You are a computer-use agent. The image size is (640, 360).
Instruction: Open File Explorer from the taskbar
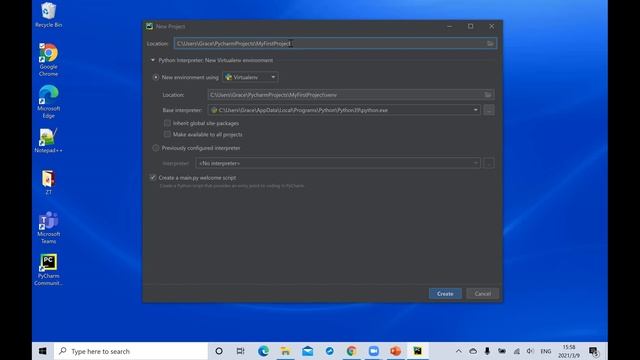[285, 351]
